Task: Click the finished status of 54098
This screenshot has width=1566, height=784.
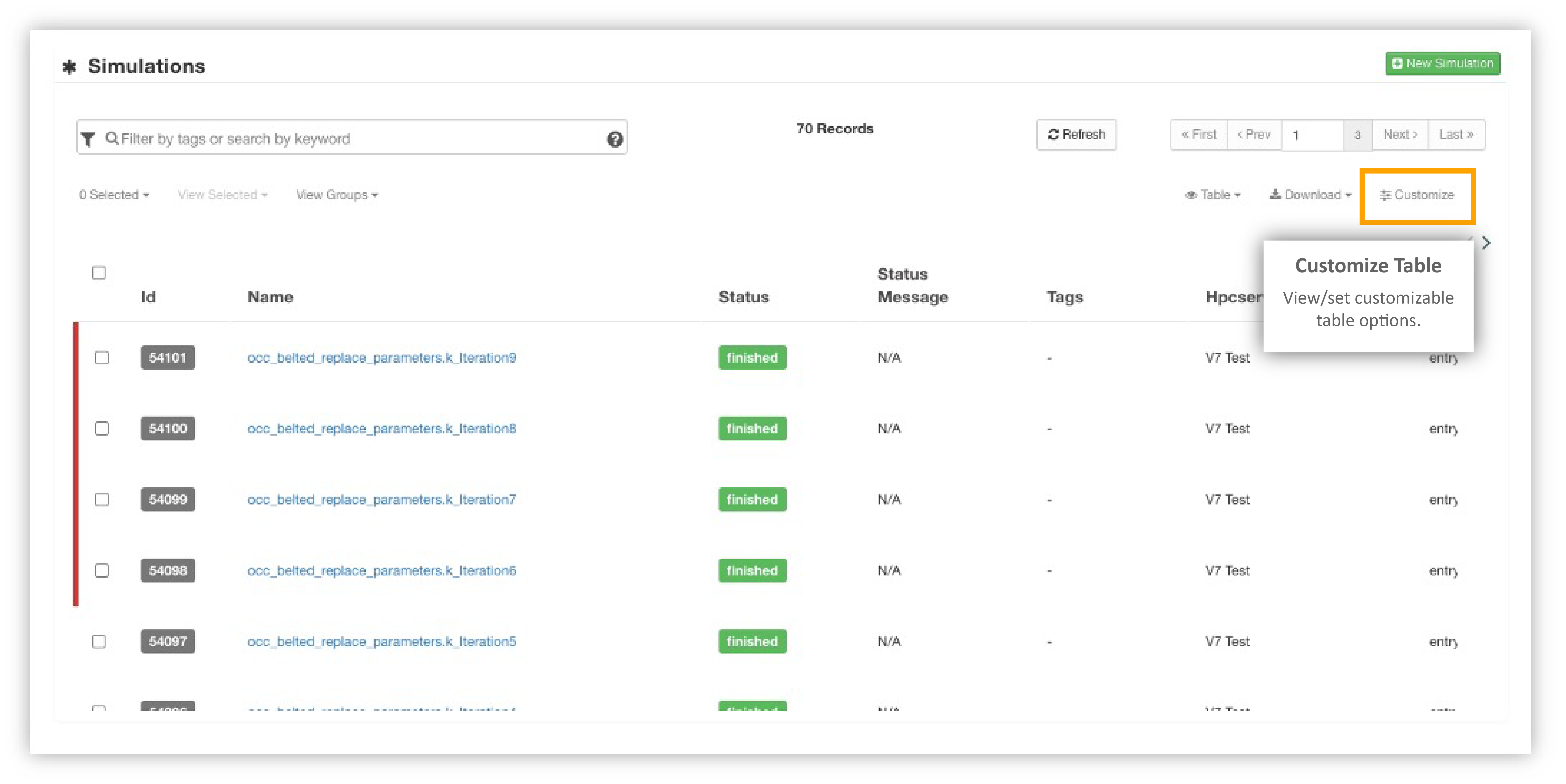Action: point(753,571)
